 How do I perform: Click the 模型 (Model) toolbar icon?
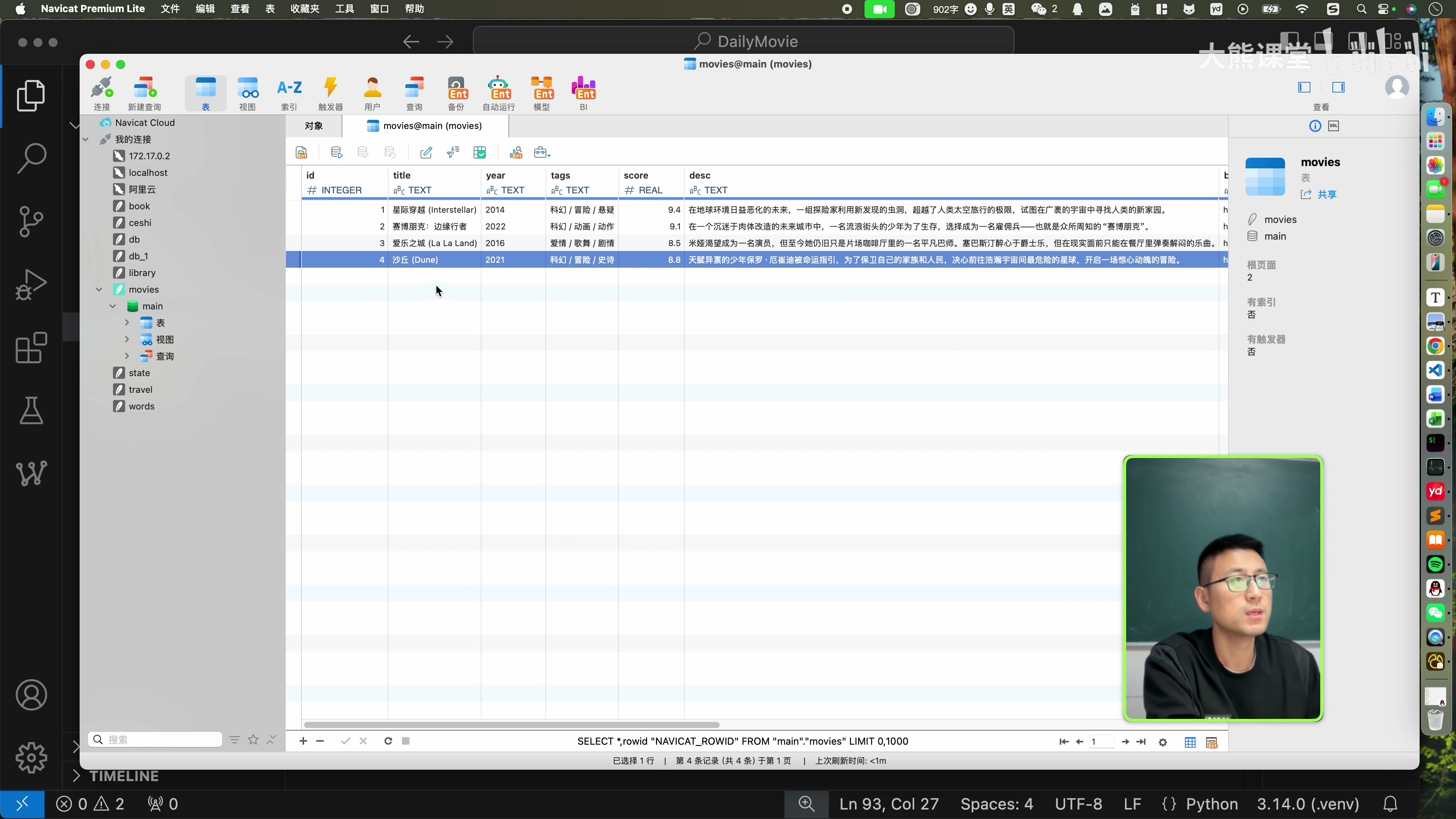coord(541,93)
